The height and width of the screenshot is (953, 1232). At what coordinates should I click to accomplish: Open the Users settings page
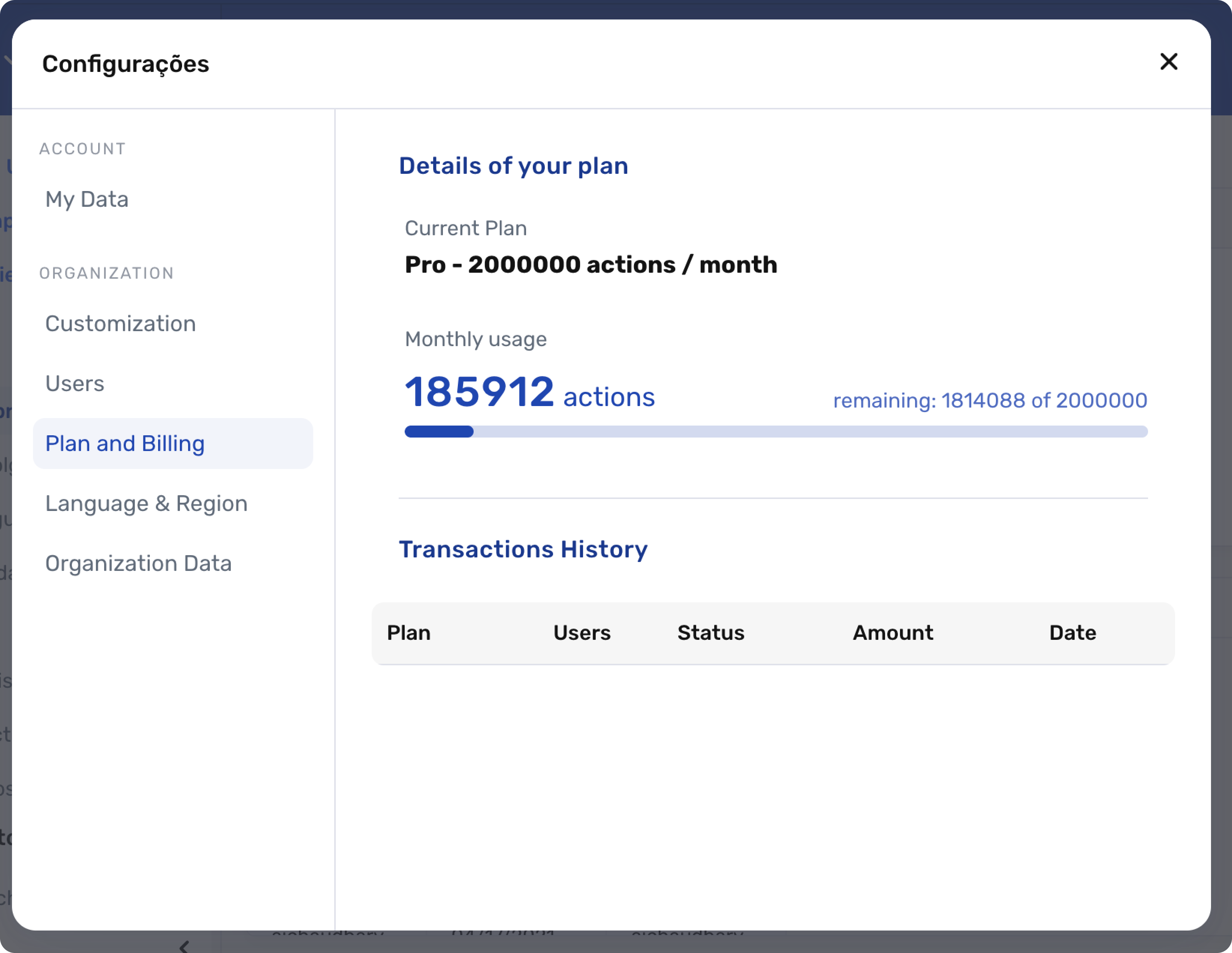coord(75,384)
